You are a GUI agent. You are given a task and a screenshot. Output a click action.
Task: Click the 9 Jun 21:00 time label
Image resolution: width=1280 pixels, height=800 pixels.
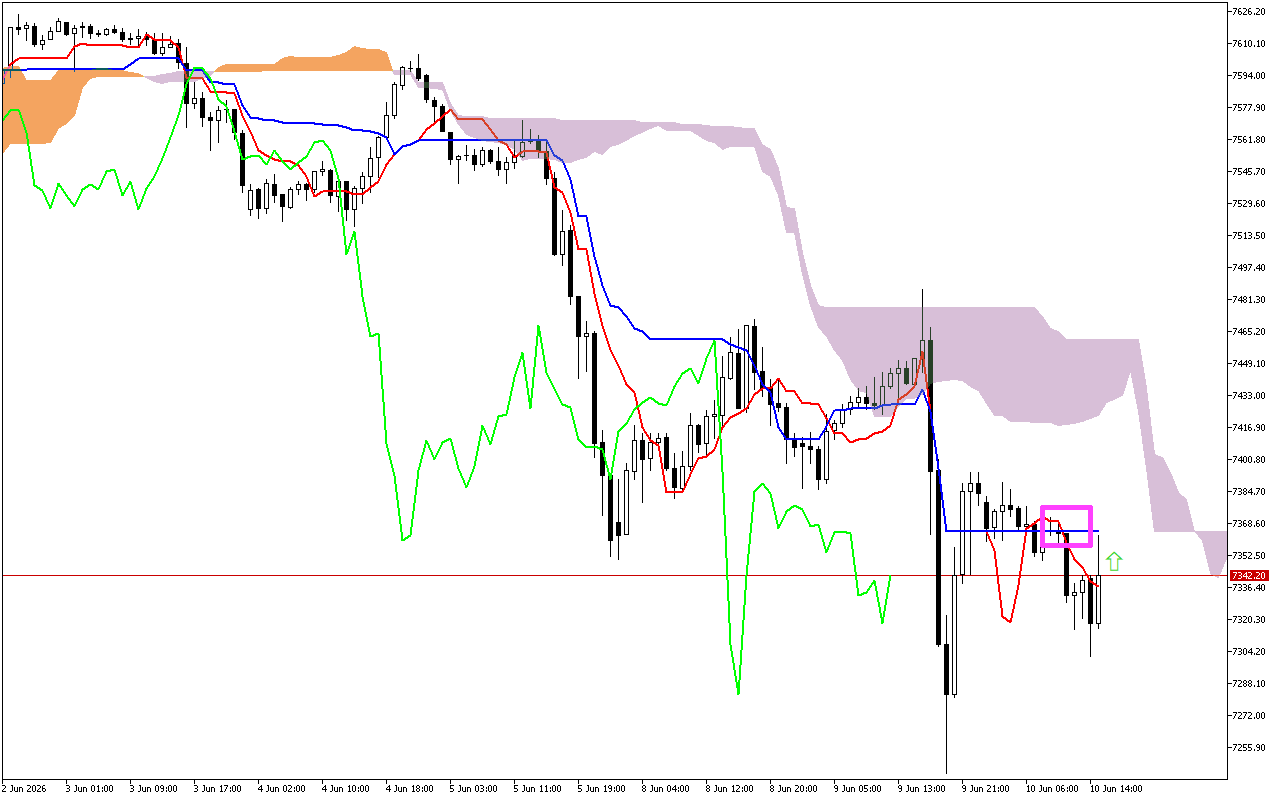point(985,789)
